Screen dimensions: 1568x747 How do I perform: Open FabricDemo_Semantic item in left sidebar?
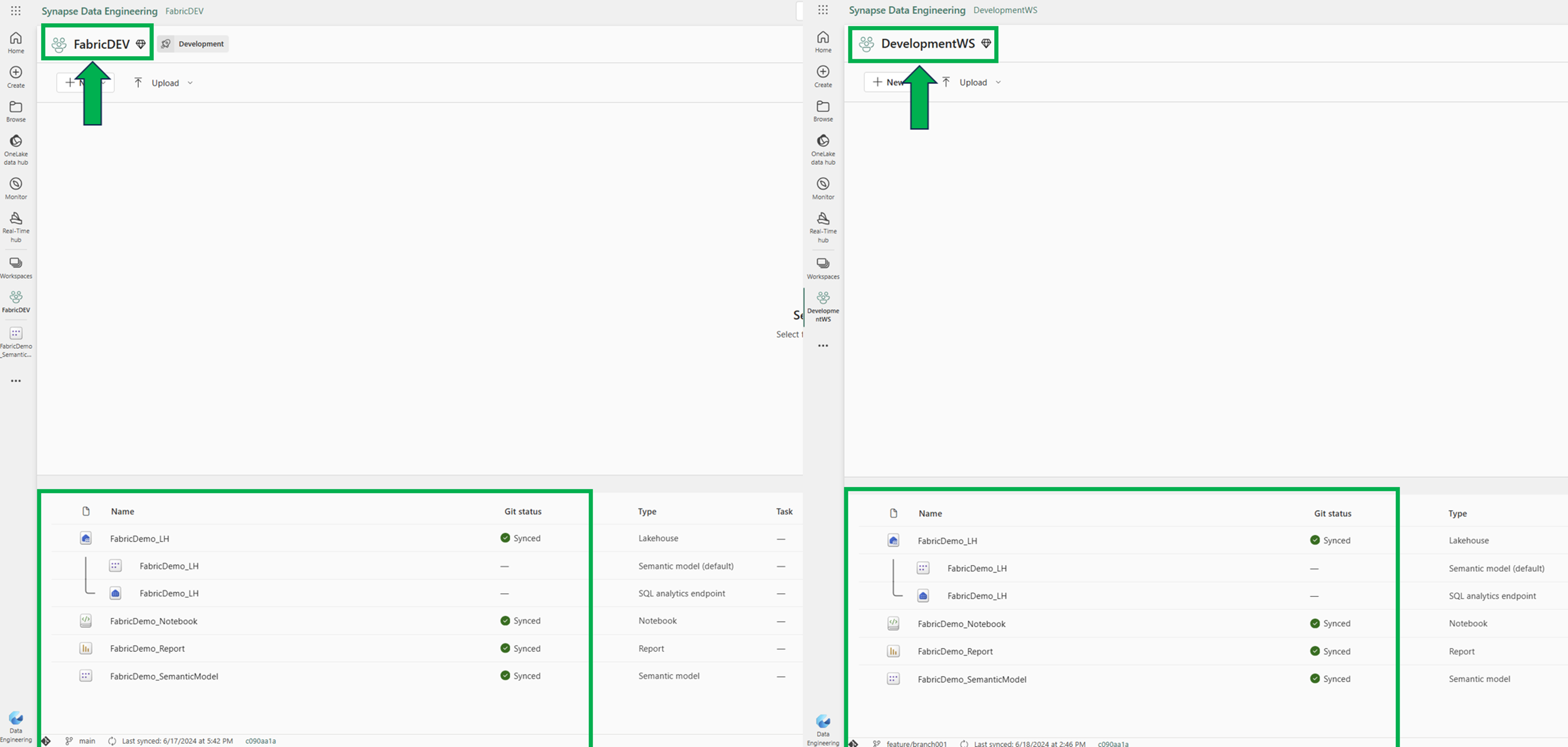[x=16, y=342]
